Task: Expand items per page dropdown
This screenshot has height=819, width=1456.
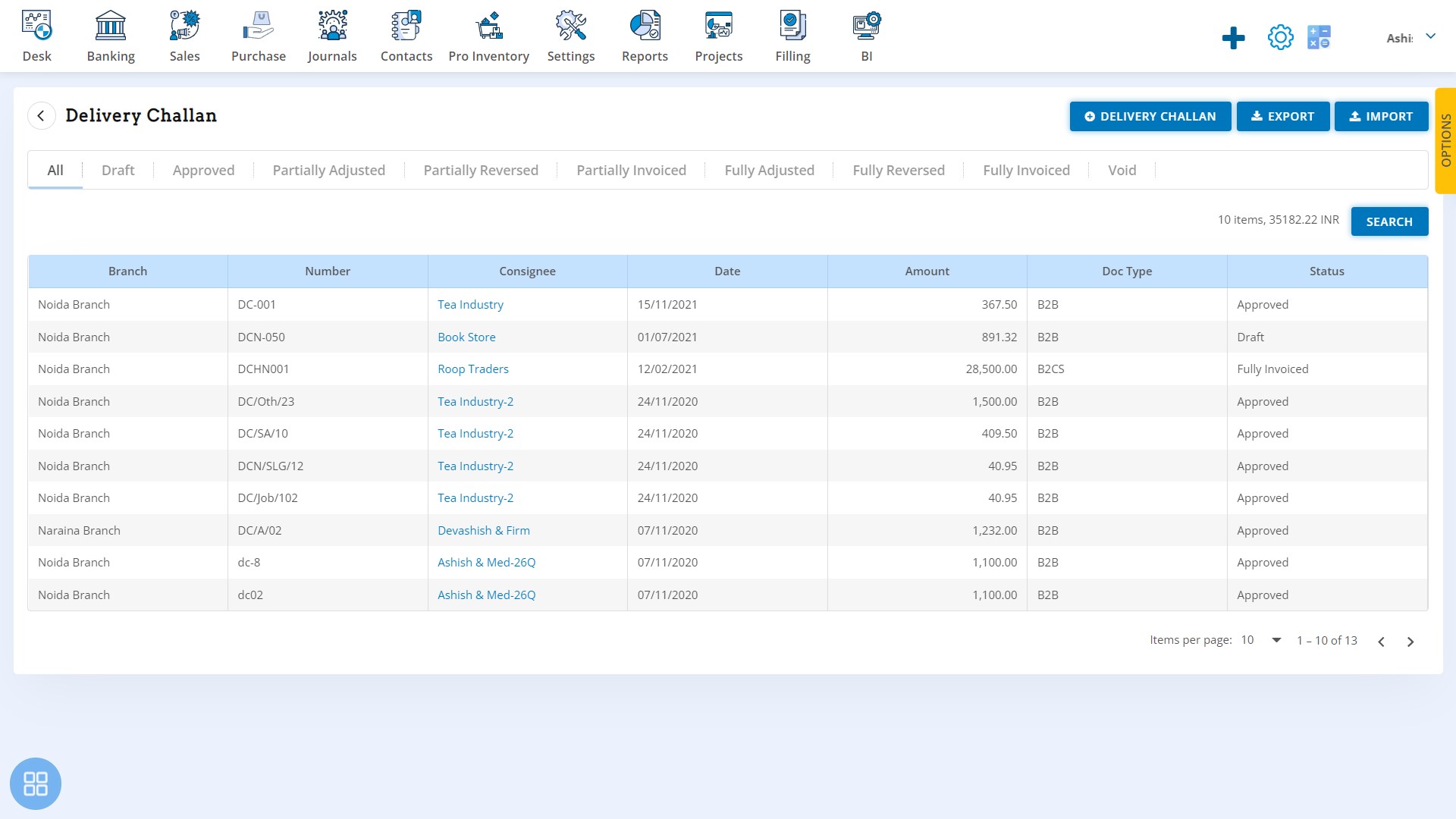Action: 1276,640
